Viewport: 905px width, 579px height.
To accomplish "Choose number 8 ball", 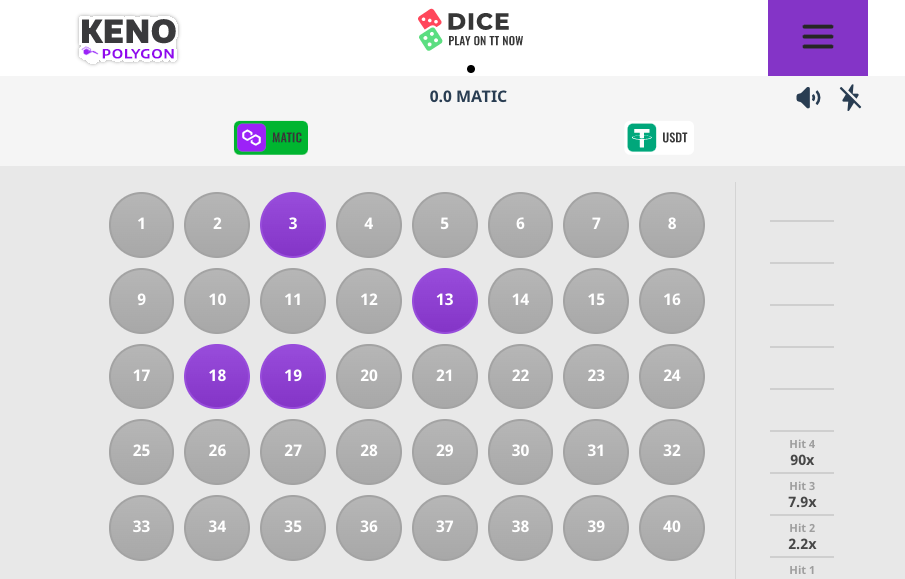I will [672, 225].
